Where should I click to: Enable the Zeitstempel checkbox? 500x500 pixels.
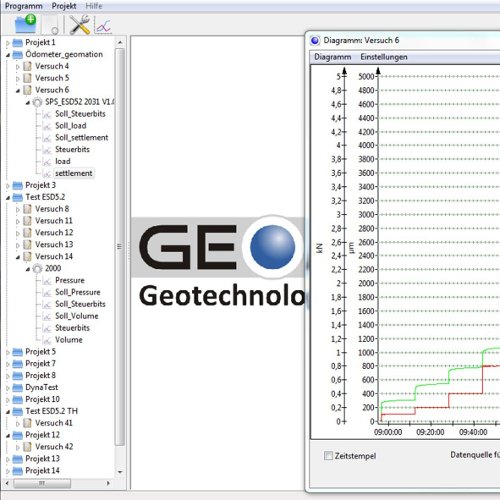(328, 455)
